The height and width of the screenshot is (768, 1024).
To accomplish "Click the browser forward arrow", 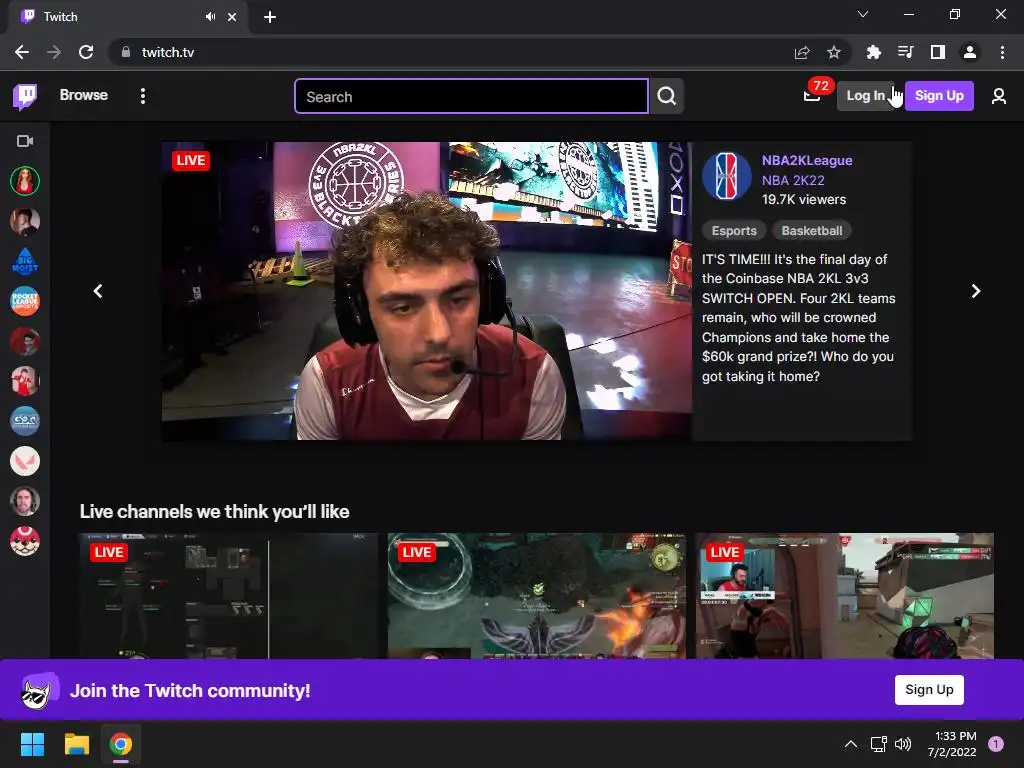I will [54, 52].
